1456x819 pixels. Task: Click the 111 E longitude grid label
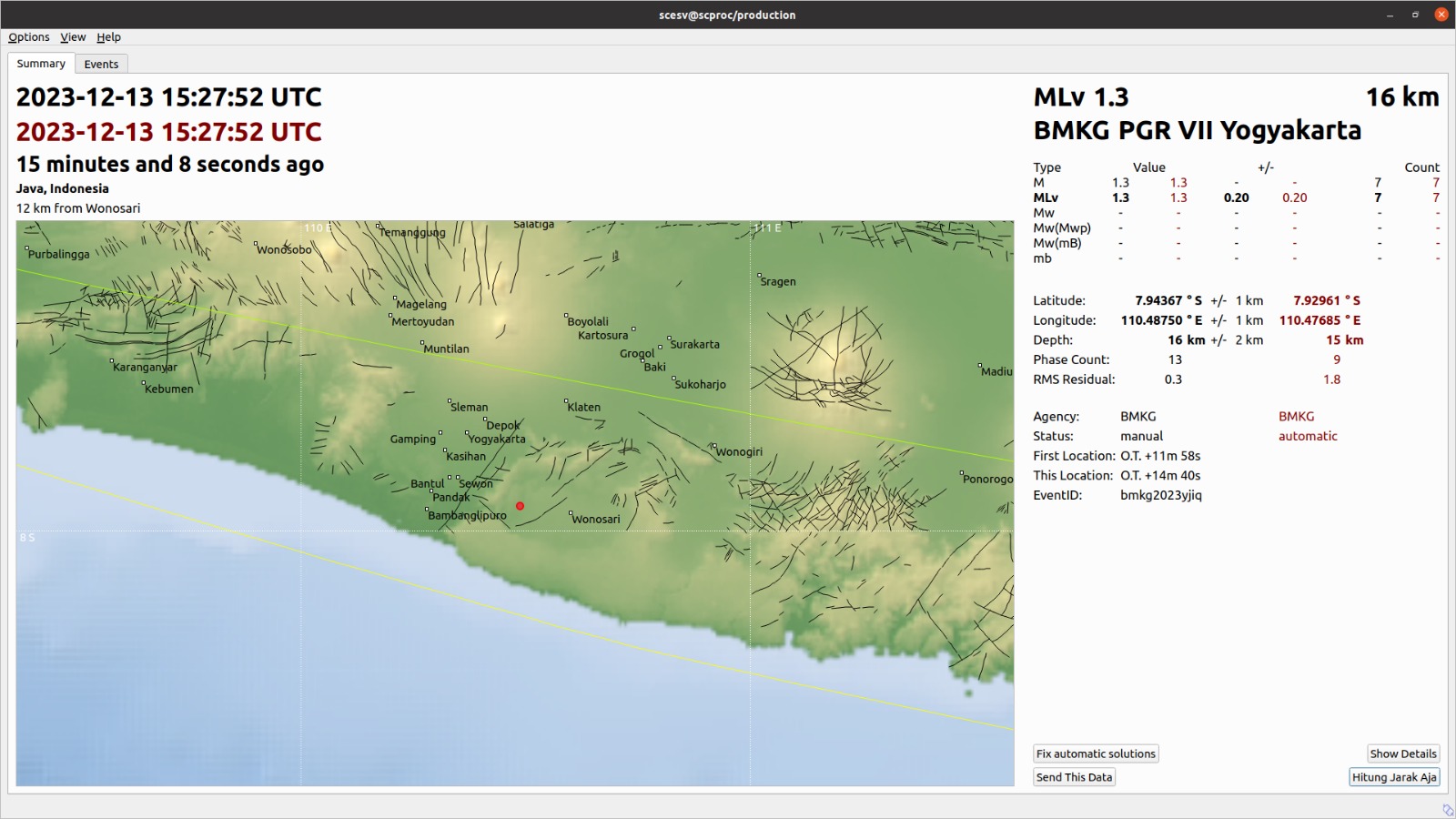[767, 228]
